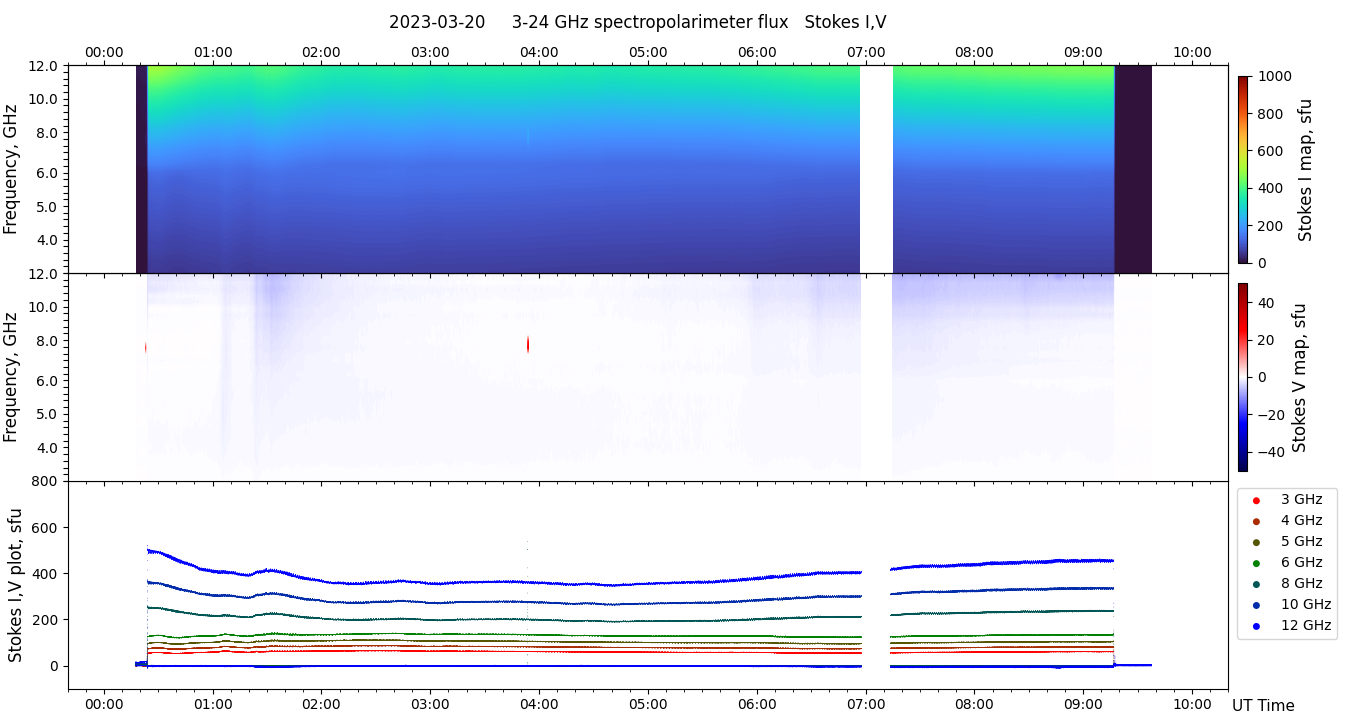
Task: Click the green 6 GHz legend dot
Action: (x=1256, y=563)
